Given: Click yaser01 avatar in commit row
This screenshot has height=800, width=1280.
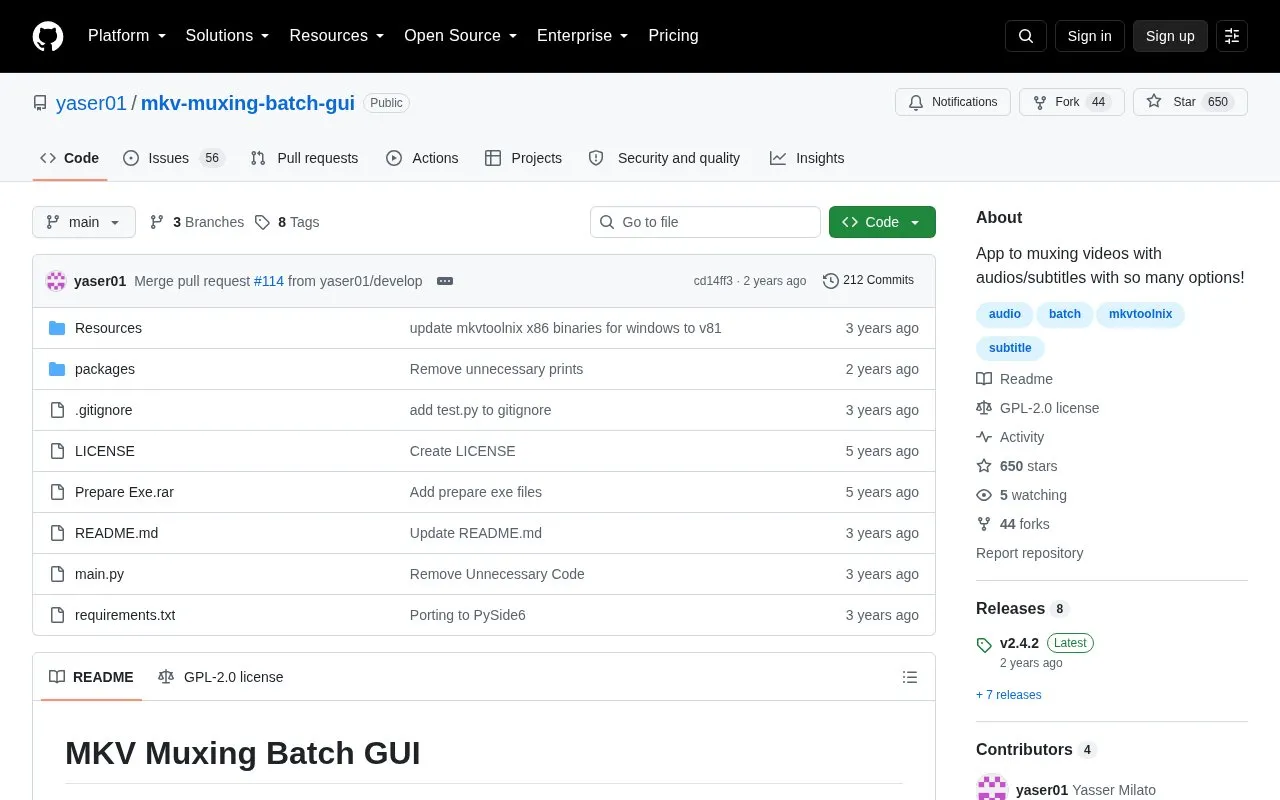Looking at the screenshot, I should click(56, 281).
